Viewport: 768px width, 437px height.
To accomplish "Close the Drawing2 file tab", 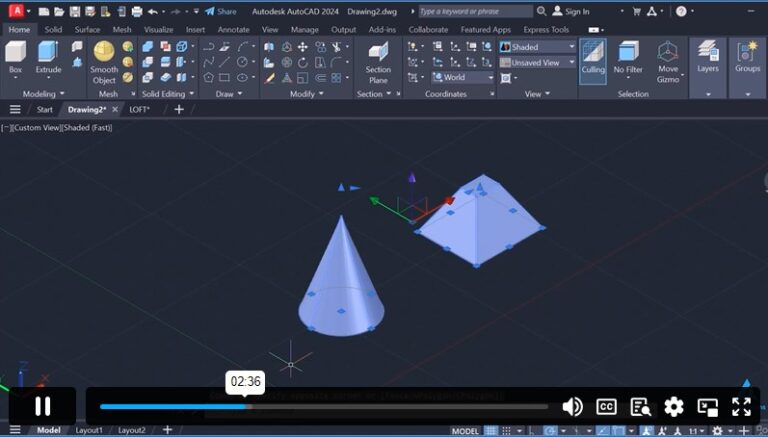I will [115, 109].
